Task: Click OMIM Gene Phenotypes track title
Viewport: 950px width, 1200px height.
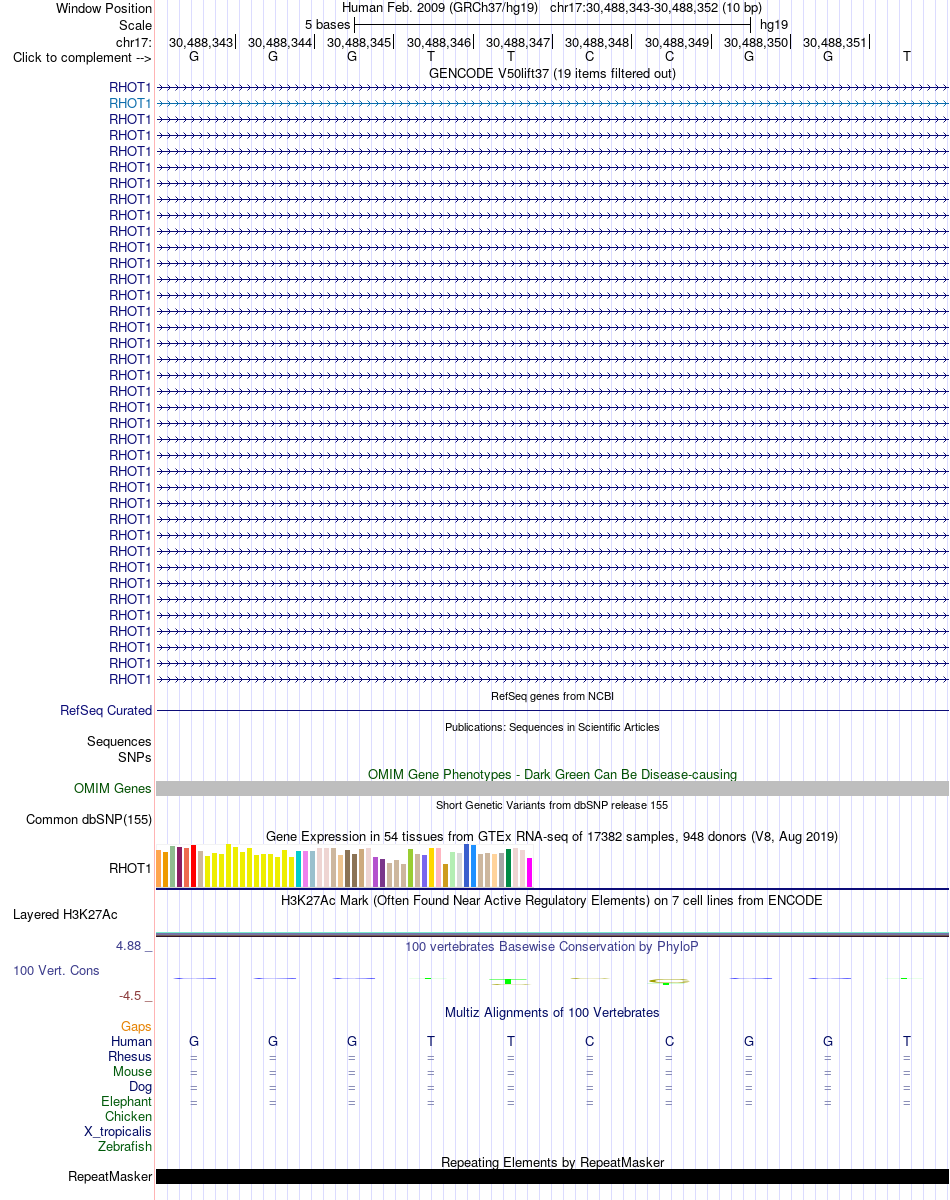Action: pos(552,774)
